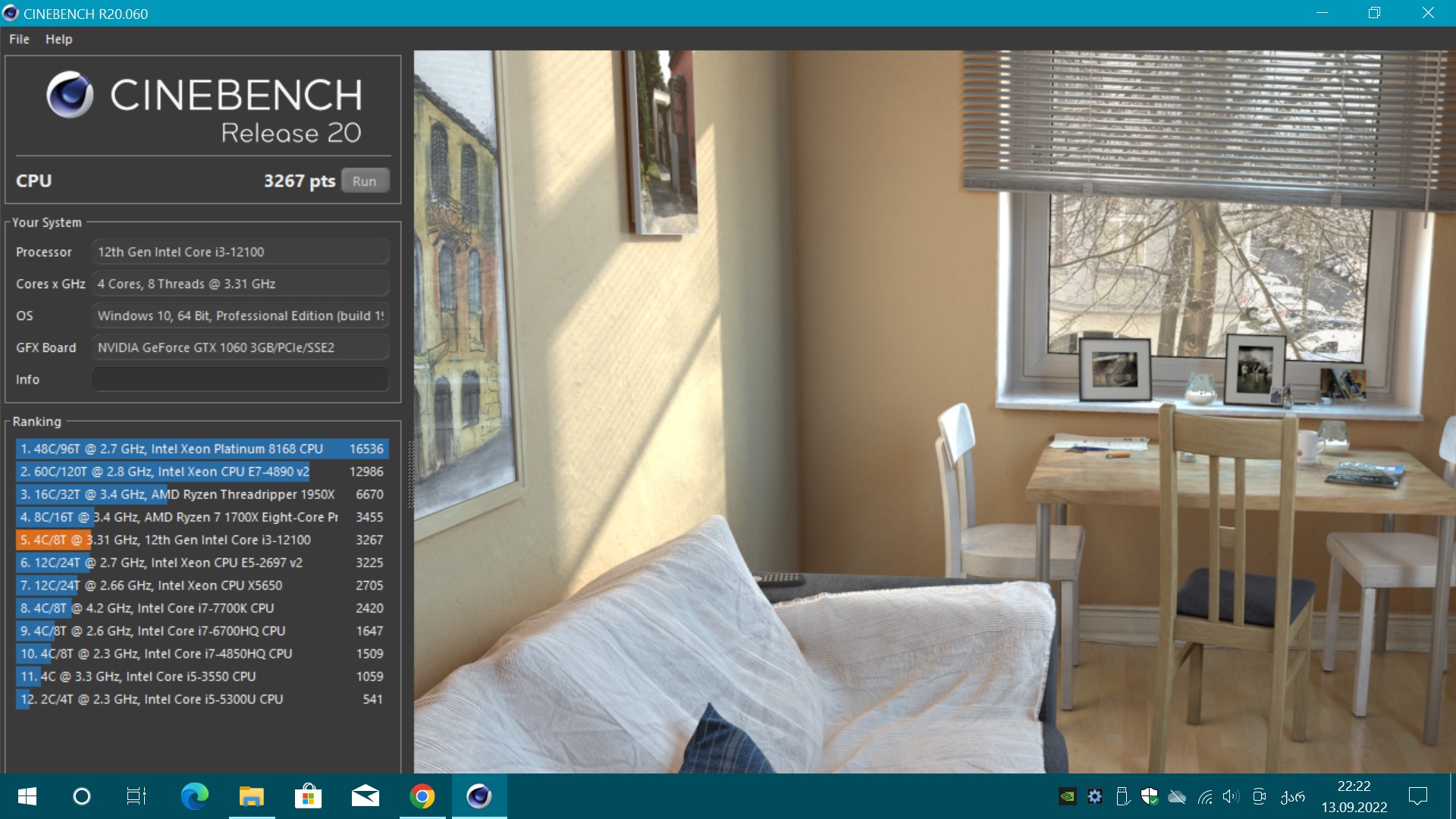Open File Explorer from taskbar
1456x819 pixels.
pyautogui.click(x=251, y=796)
